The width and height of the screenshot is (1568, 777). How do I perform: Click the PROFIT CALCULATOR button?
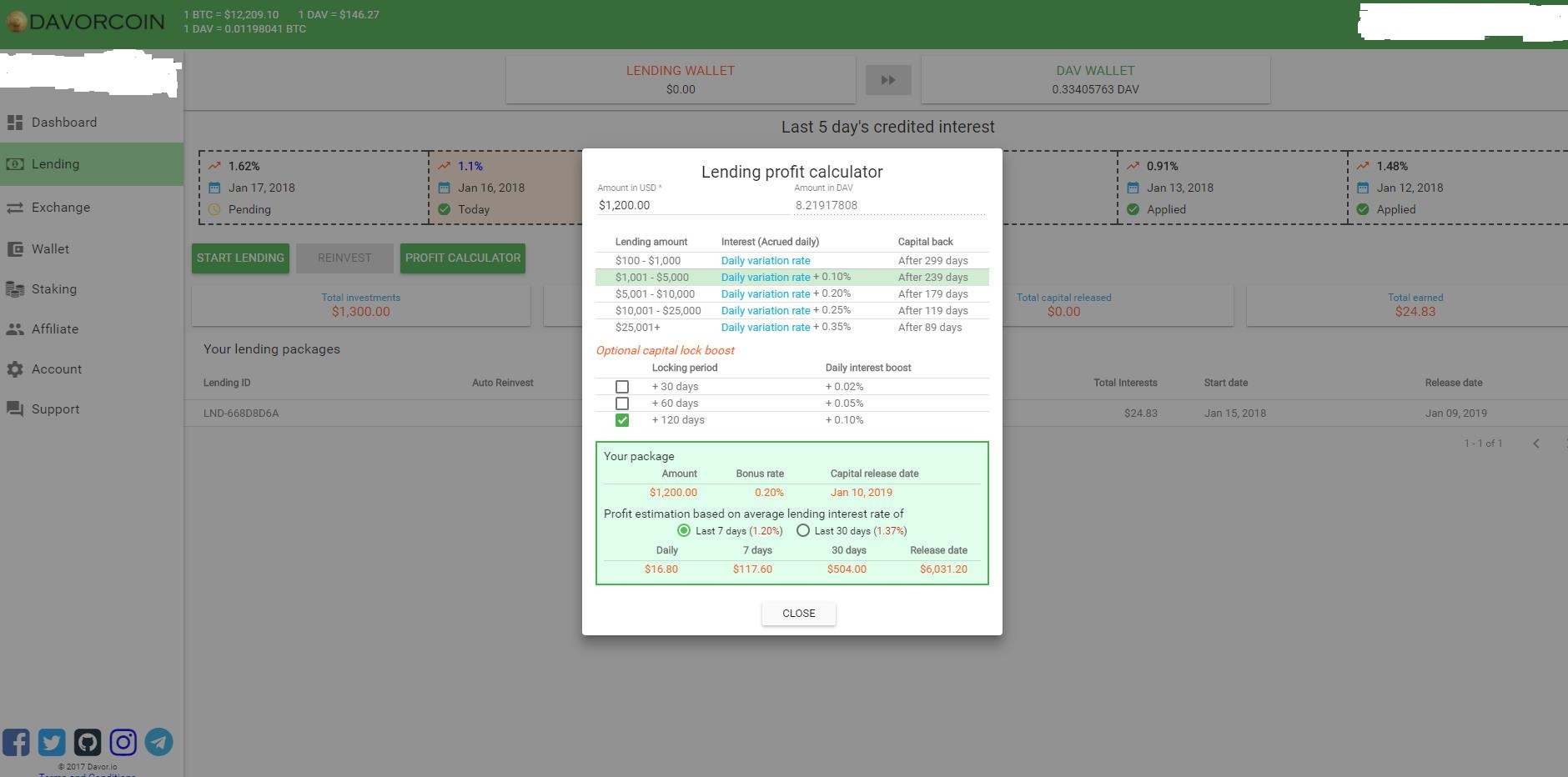(x=463, y=258)
